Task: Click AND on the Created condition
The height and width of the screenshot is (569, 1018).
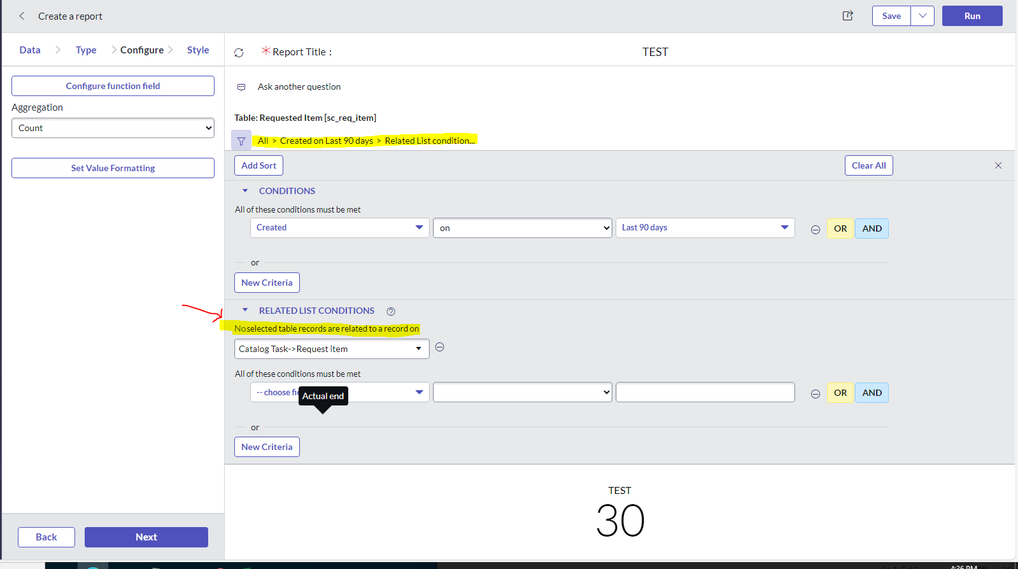Action: [872, 229]
